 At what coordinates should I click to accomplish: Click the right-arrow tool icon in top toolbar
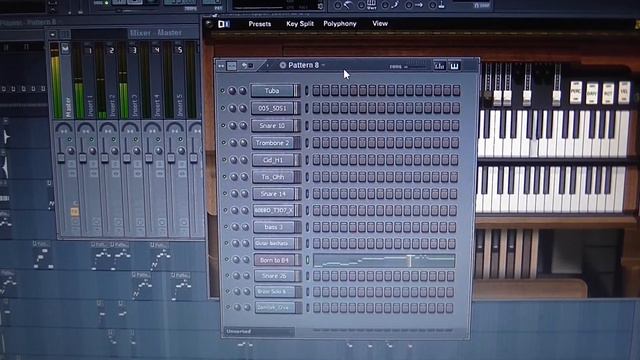(x=419, y=5)
